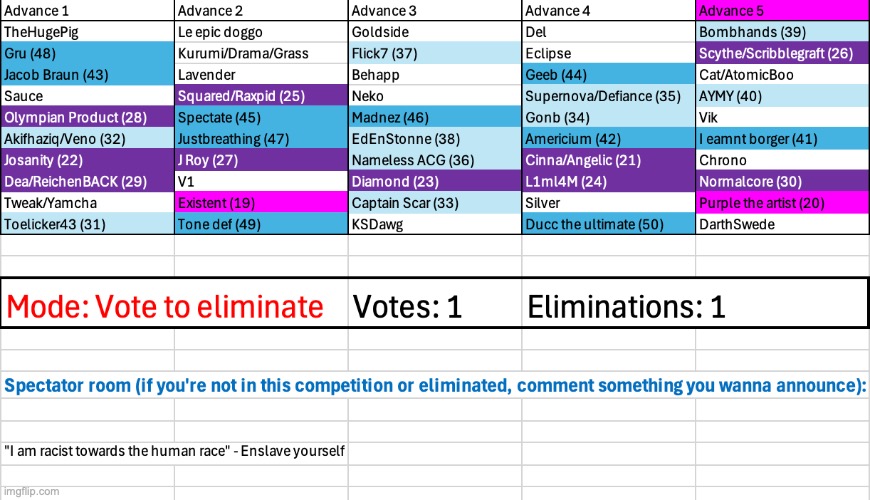Click the Spectator room heading text
Viewport: 870px width, 500px height.
(x=435, y=385)
